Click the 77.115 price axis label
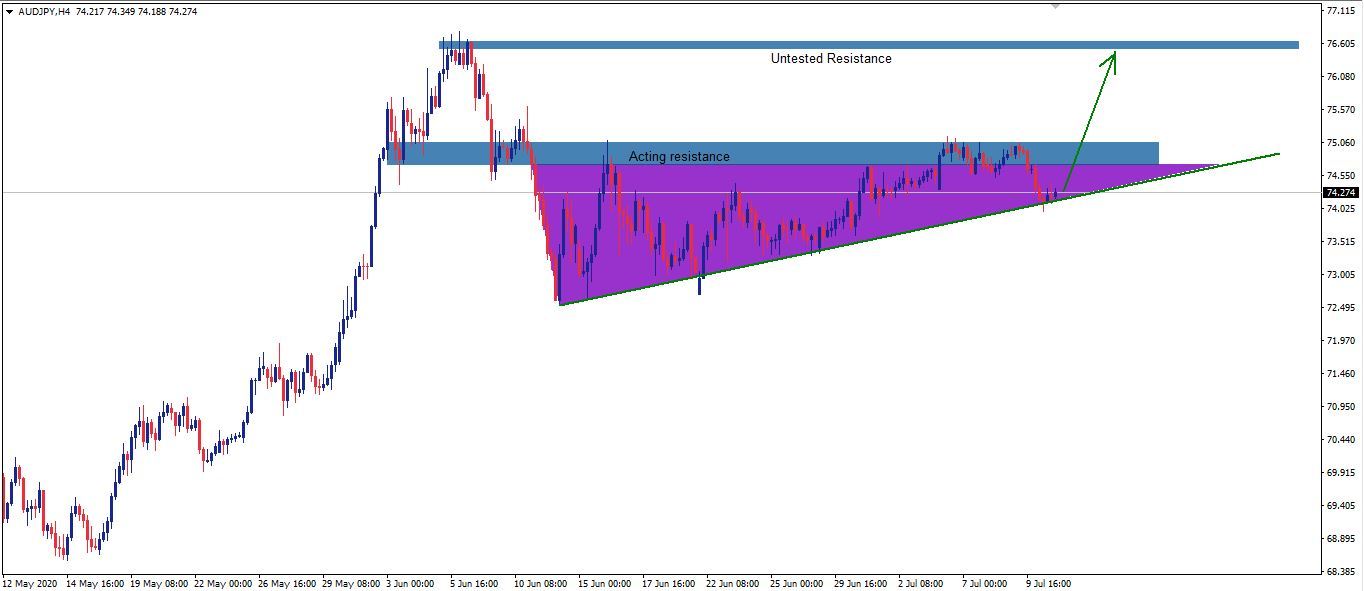This screenshot has width=1364, height=591. (x=1340, y=11)
